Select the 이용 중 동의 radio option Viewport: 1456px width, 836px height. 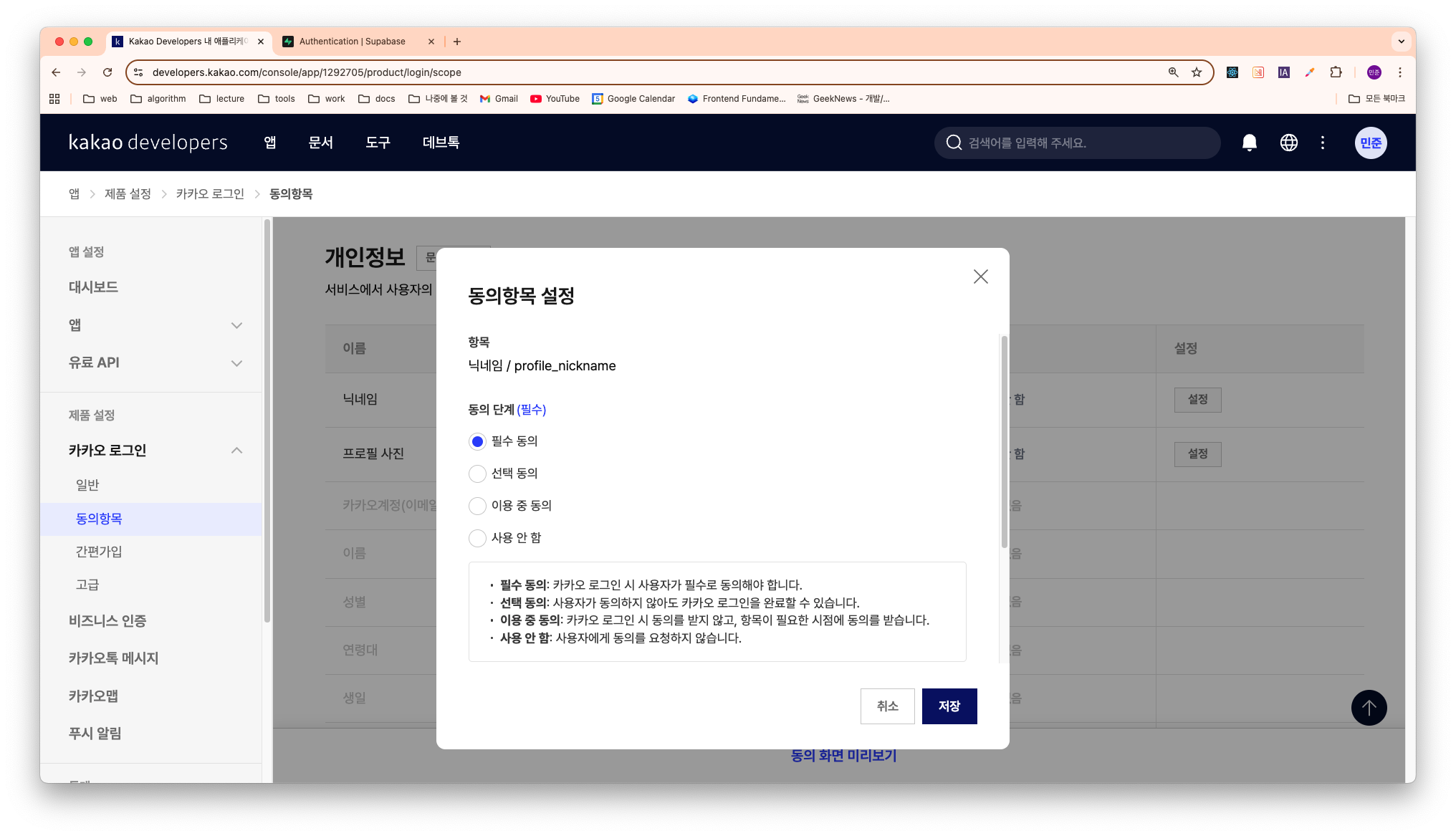tap(477, 506)
